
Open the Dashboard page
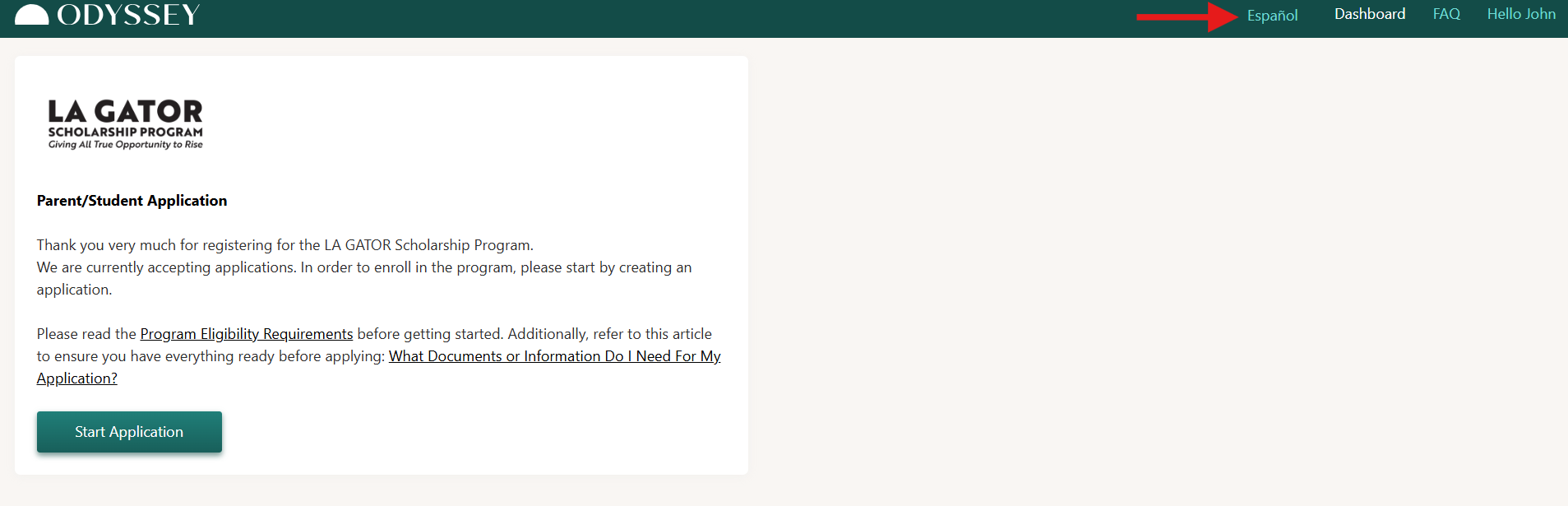1370,14
